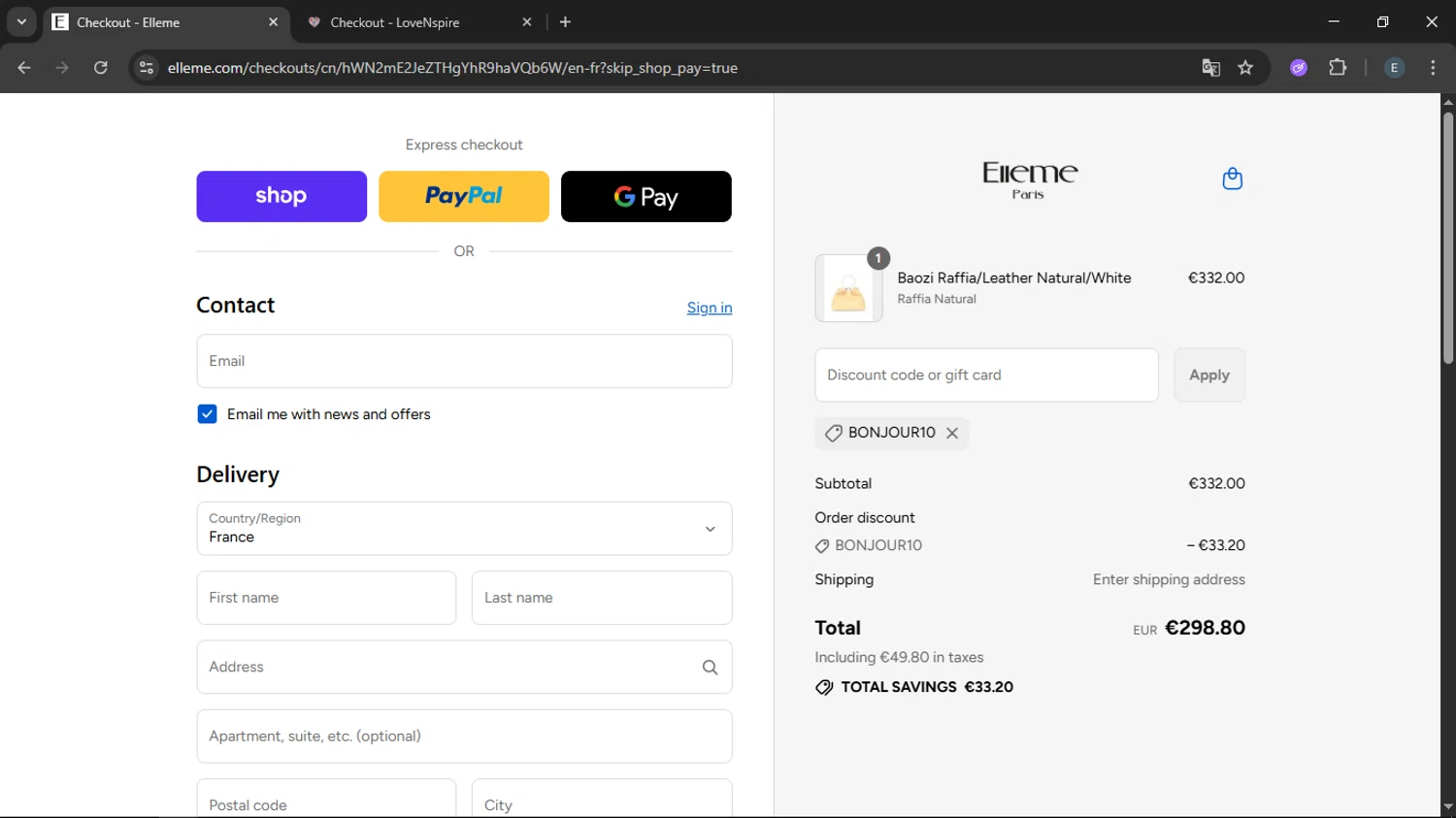Click the order discount amount −€33.20
Viewport: 1456px width, 818px height.
(x=1215, y=545)
